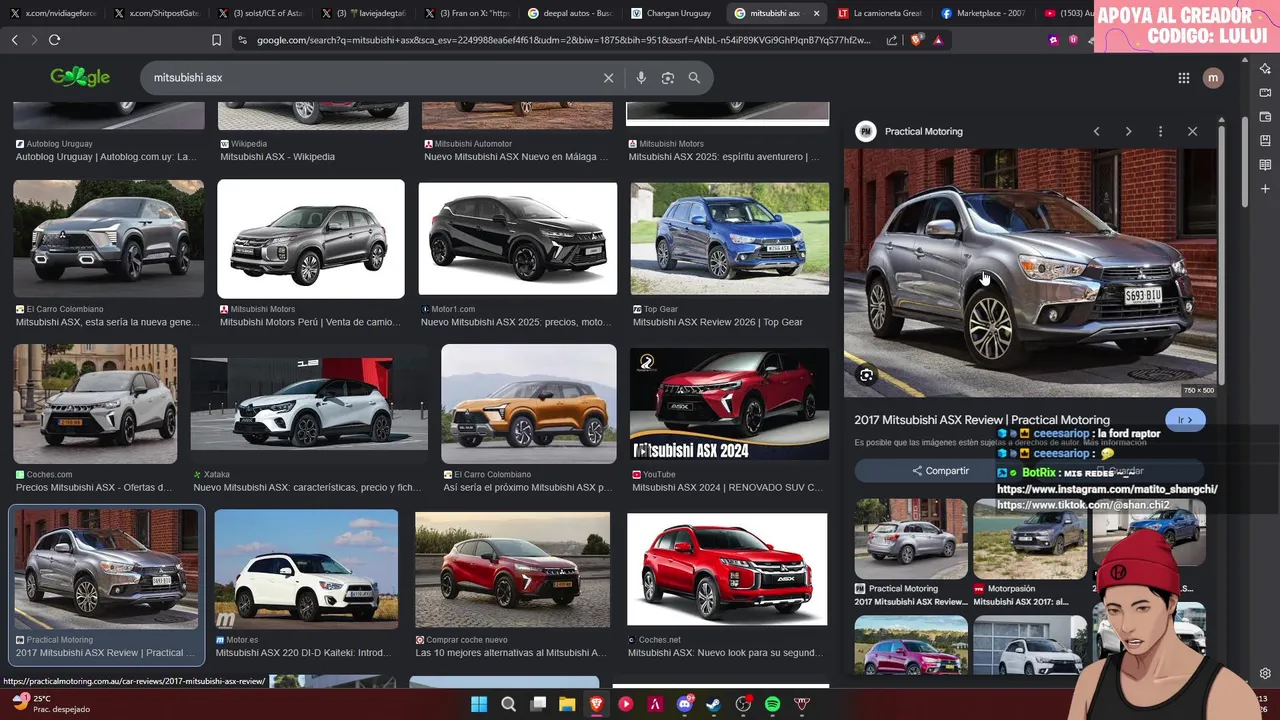The height and width of the screenshot is (720, 1280).
Task: Open Leo AI in the Brave sidebar
Action: [1265, 69]
